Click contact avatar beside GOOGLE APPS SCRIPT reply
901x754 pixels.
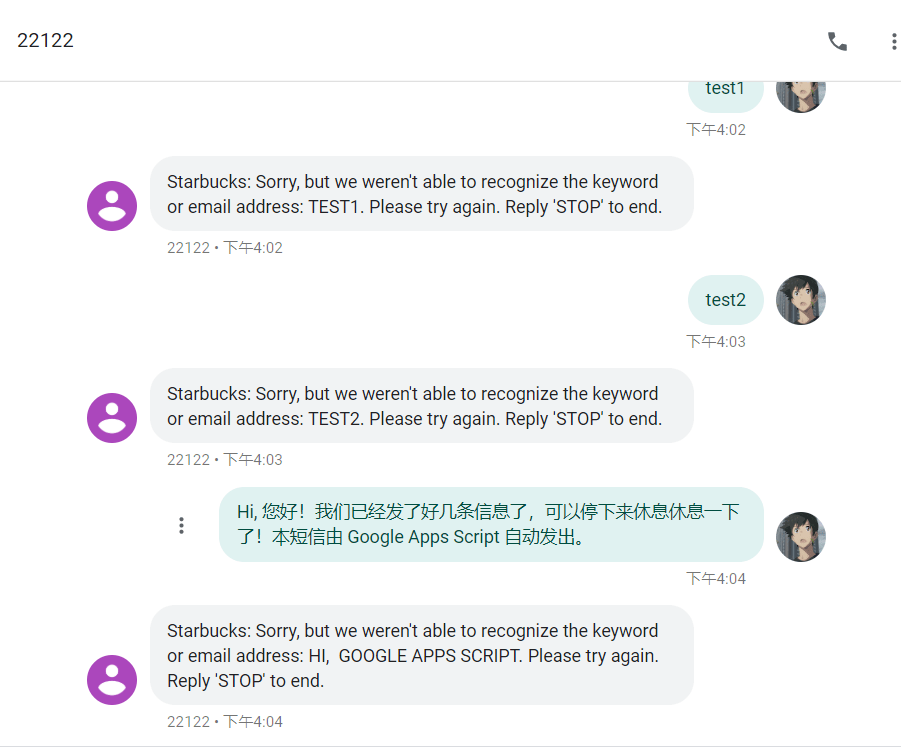tap(112, 680)
